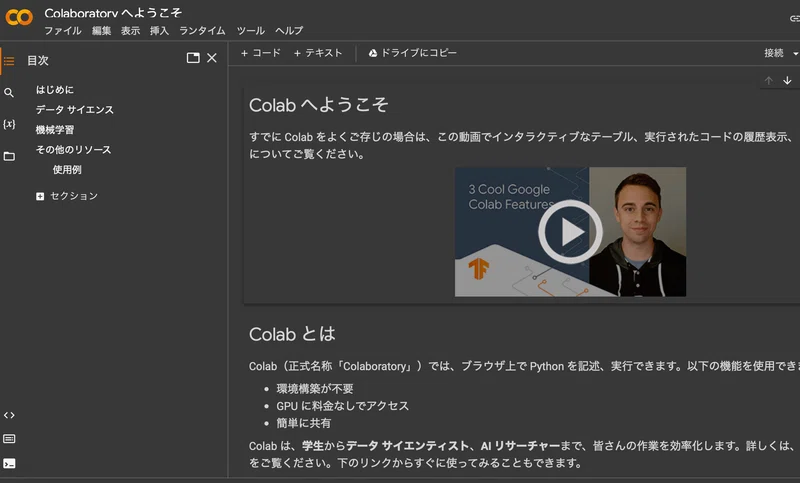Open the search icon in left sidebar
Image resolution: width=800 pixels, height=483 pixels.
tap(9, 93)
